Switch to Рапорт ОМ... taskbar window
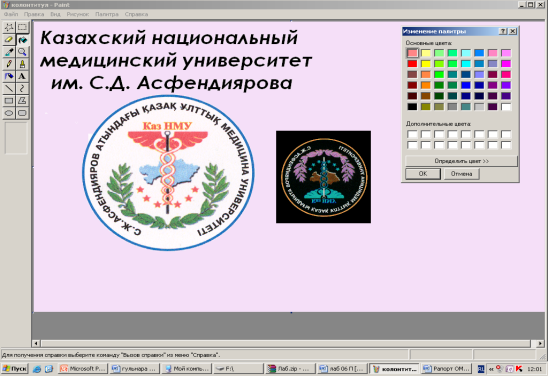 (447, 369)
